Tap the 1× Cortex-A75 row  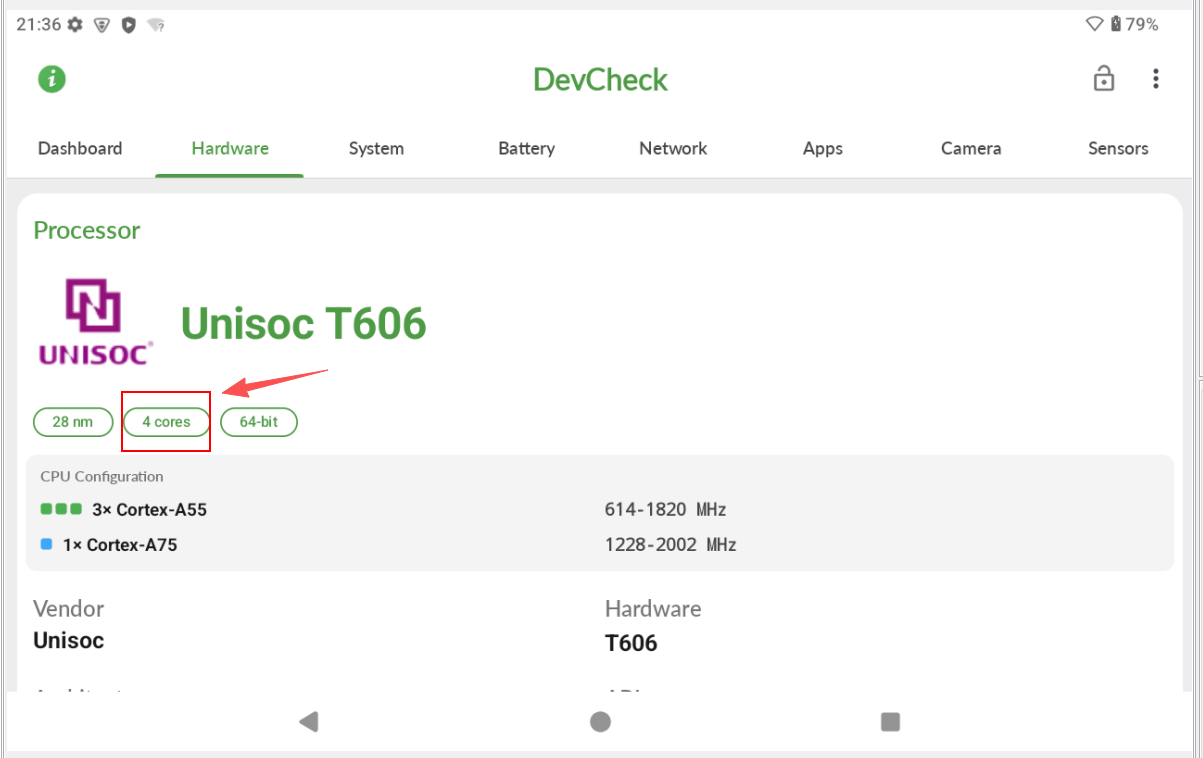coord(600,545)
